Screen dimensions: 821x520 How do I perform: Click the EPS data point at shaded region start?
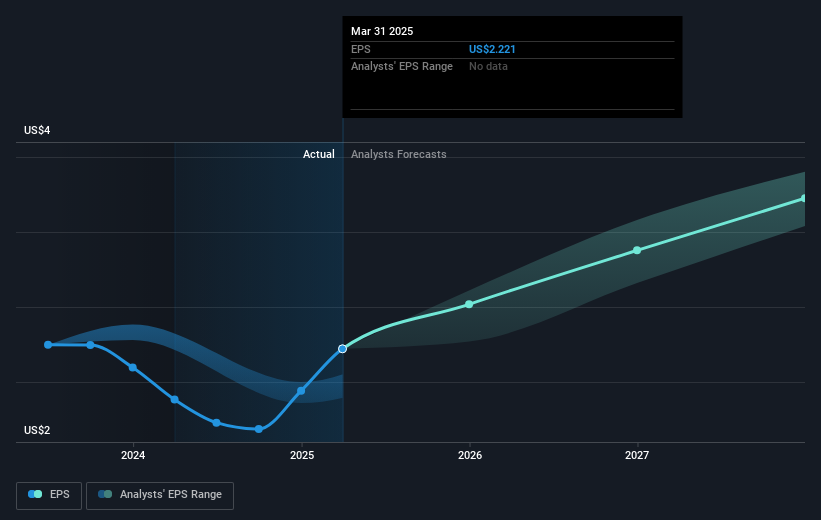[x=175, y=400]
